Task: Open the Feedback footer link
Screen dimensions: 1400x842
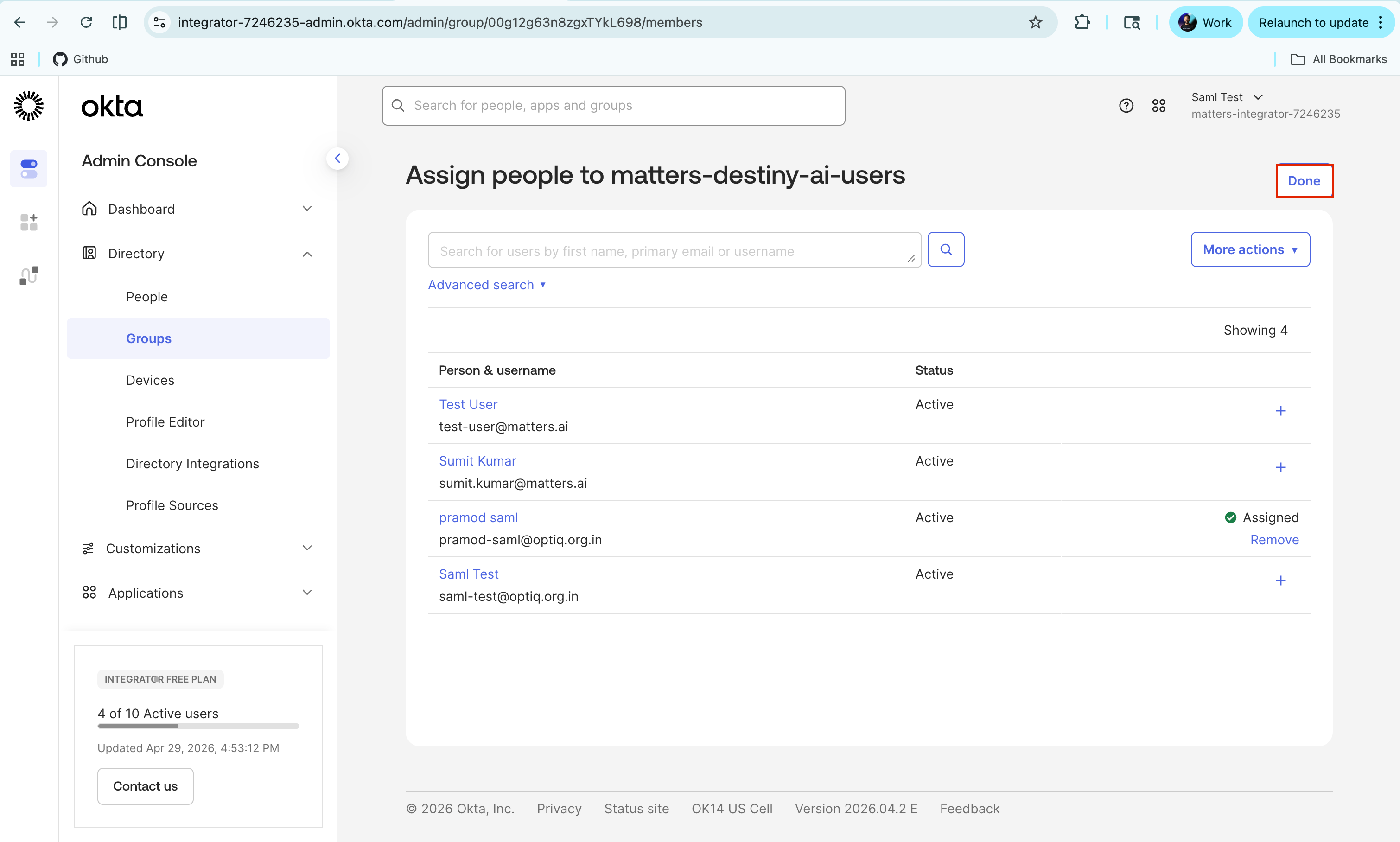Action: (969, 809)
